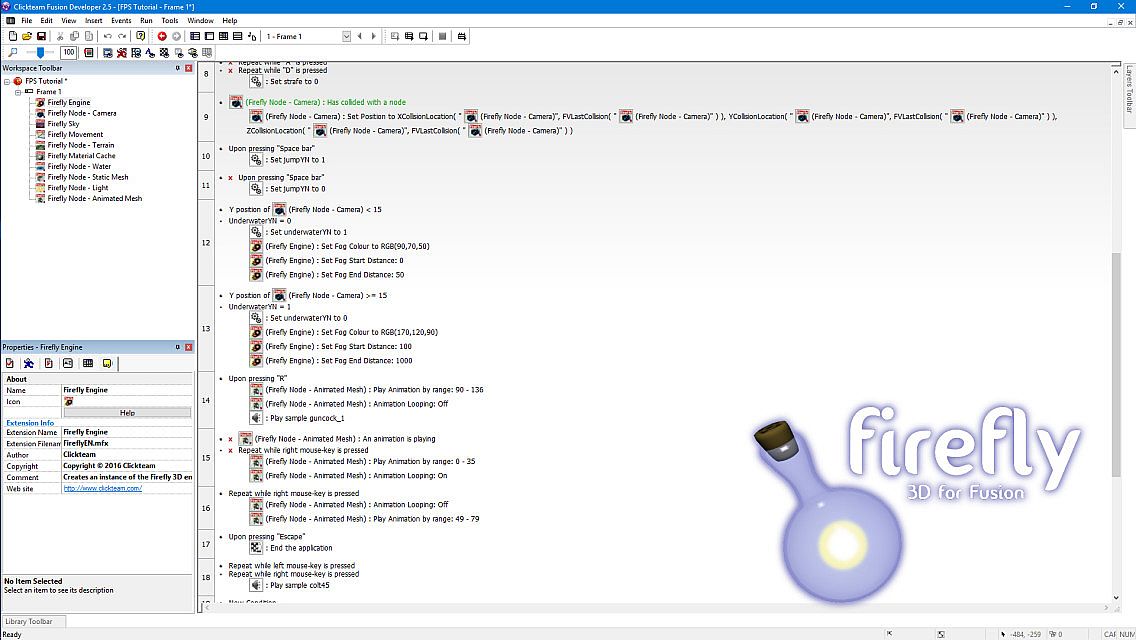Run the application with the red button
The height and width of the screenshot is (640, 1136).
(162, 36)
